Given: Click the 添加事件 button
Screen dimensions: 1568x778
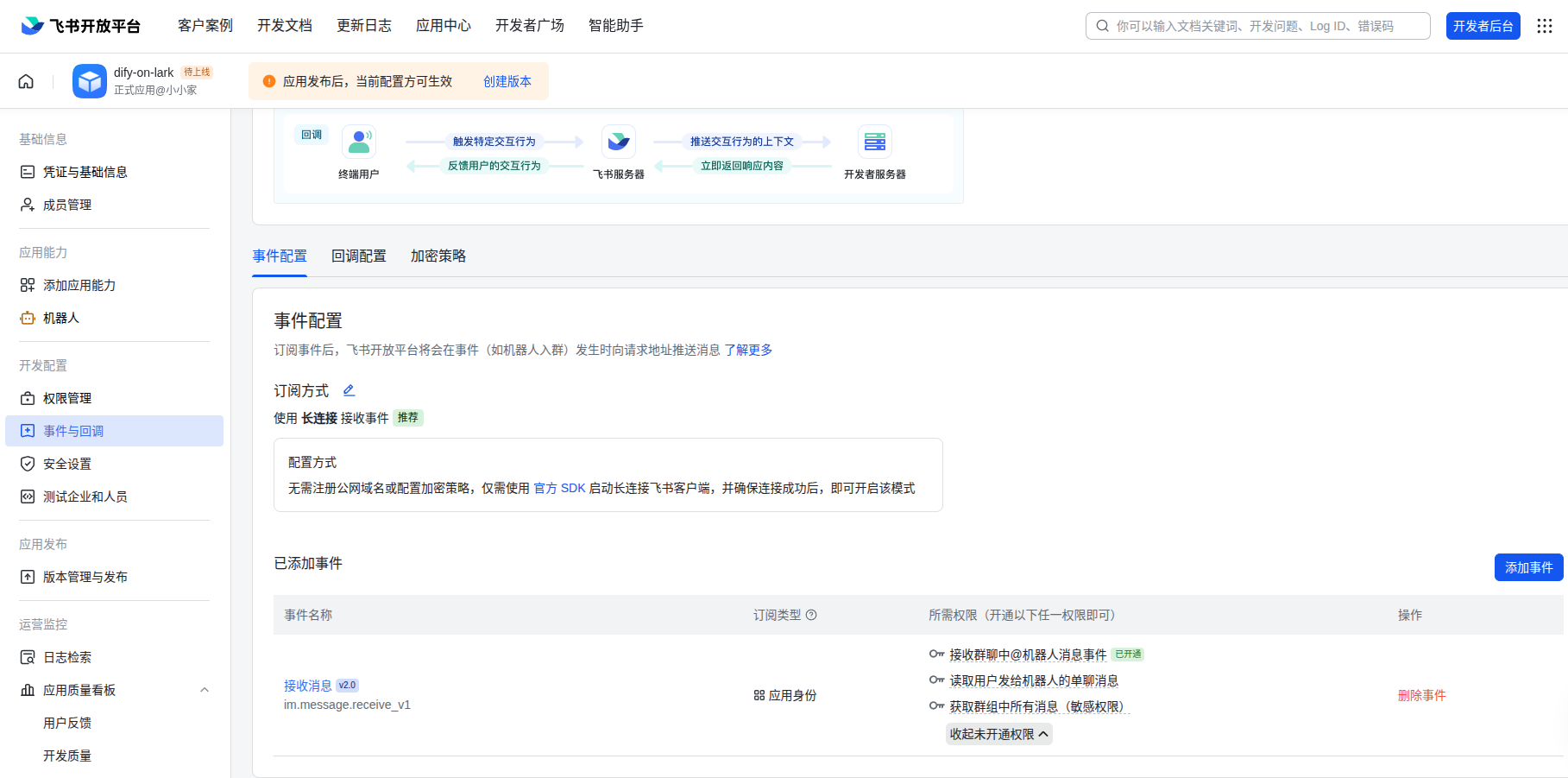Looking at the screenshot, I should (1528, 567).
